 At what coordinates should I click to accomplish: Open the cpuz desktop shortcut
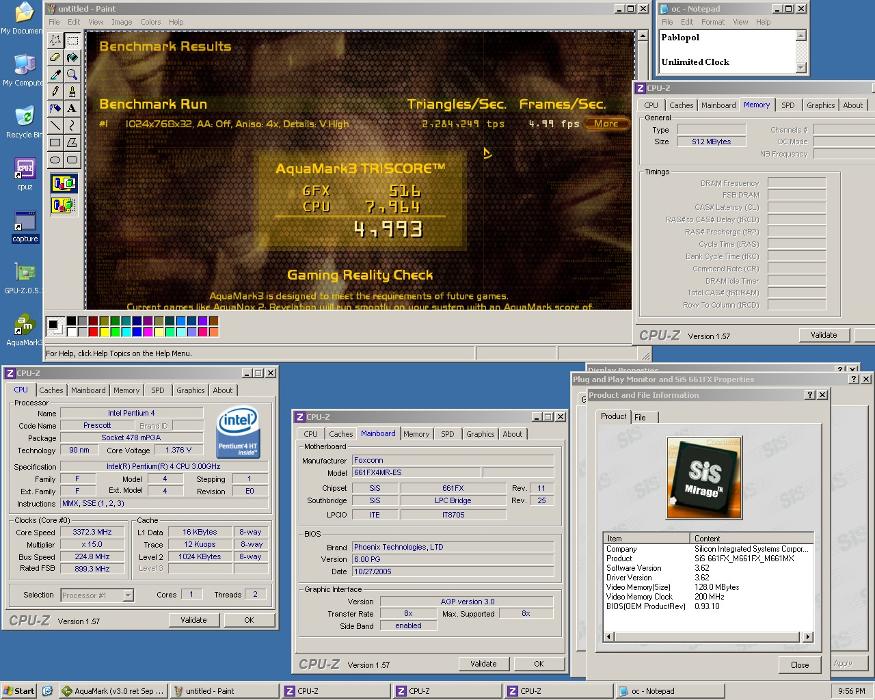tap(24, 174)
